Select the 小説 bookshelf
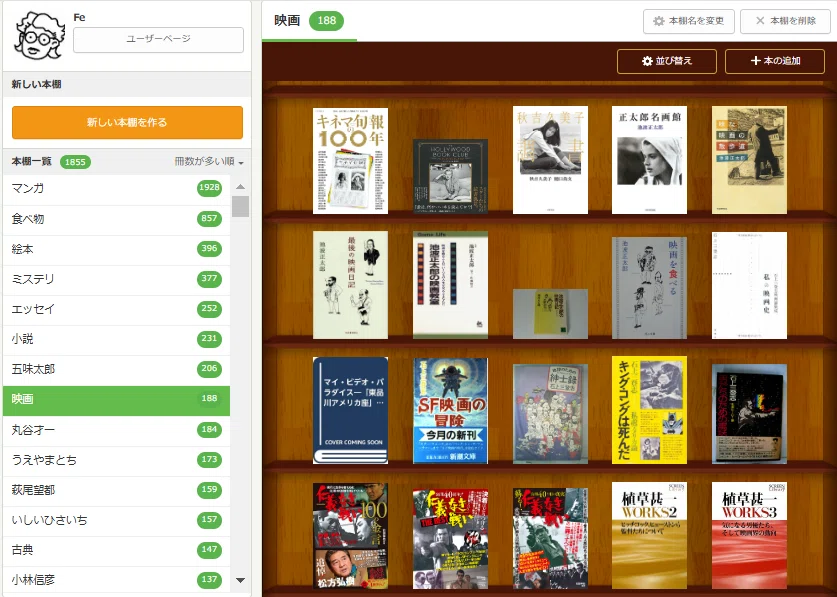837x597 pixels. click(x=116, y=338)
